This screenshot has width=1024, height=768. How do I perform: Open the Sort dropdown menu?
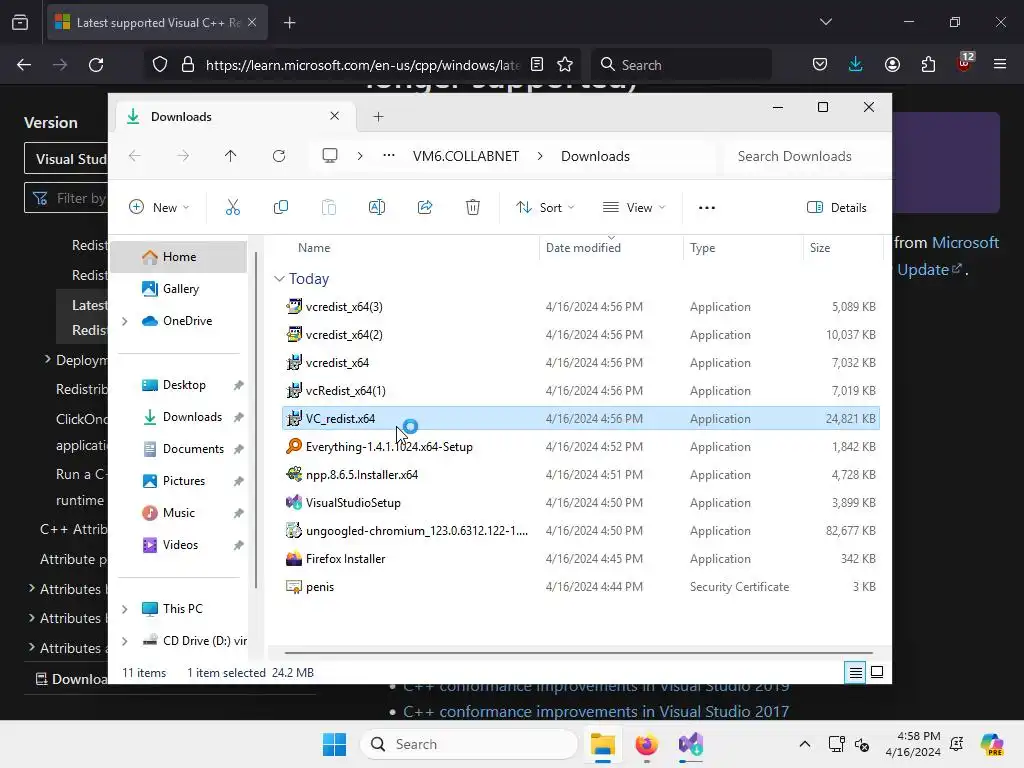click(x=545, y=208)
